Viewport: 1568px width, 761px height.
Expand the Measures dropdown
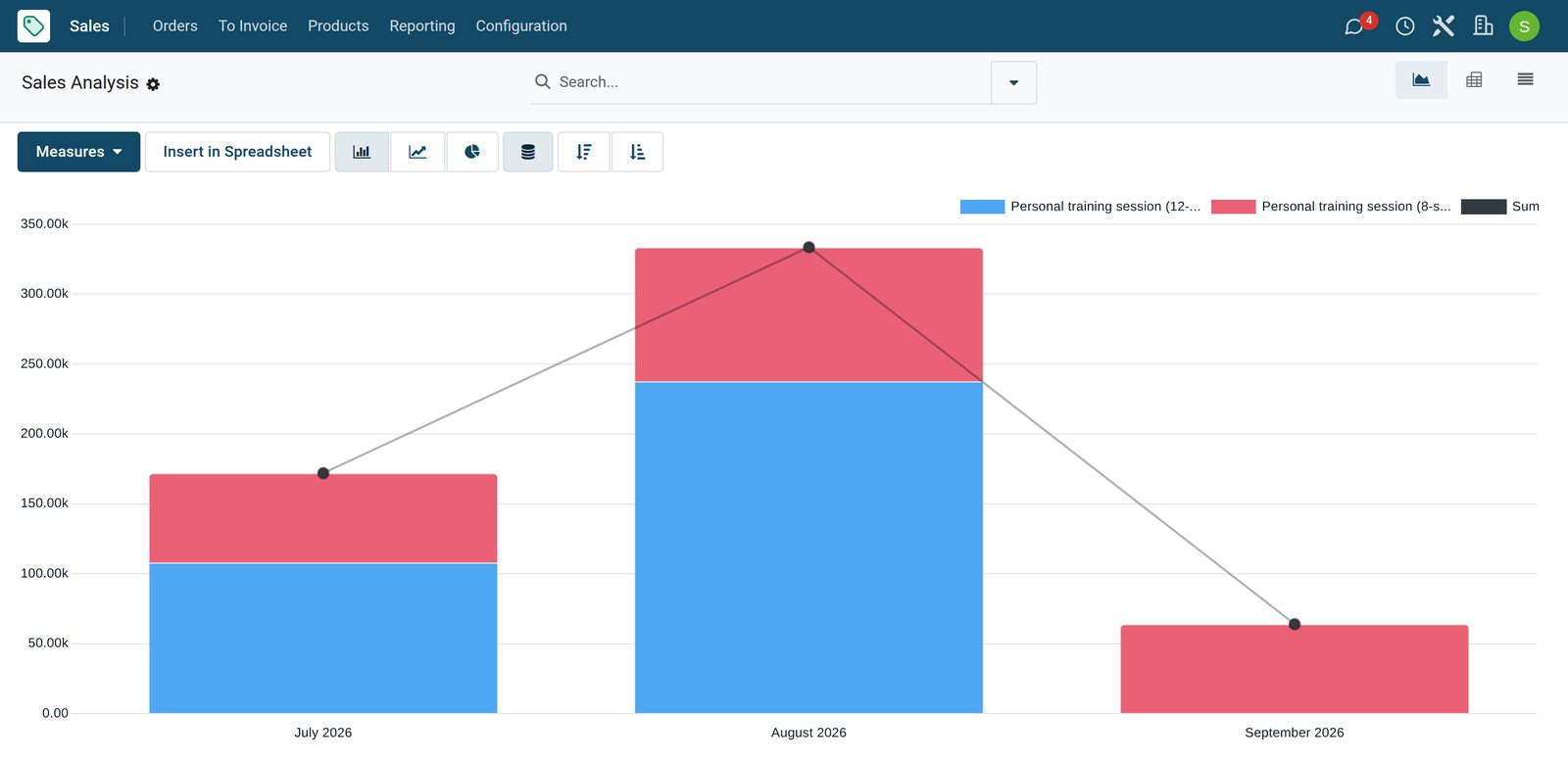tap(78, 152)
